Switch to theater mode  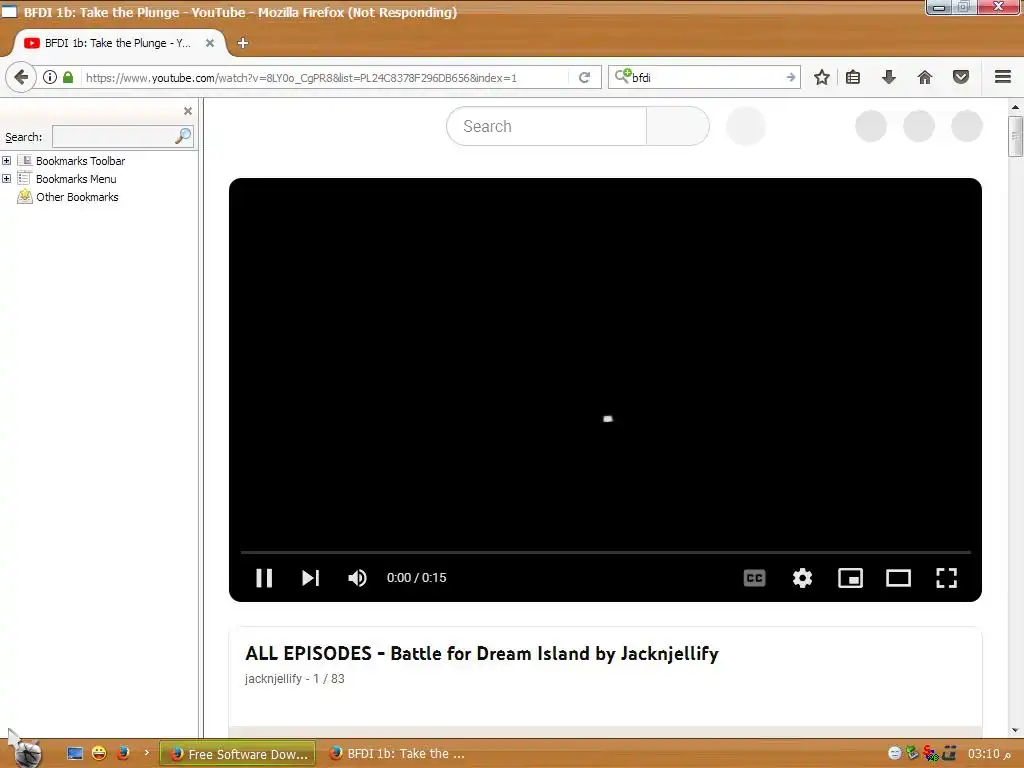[x=898, y=578]
